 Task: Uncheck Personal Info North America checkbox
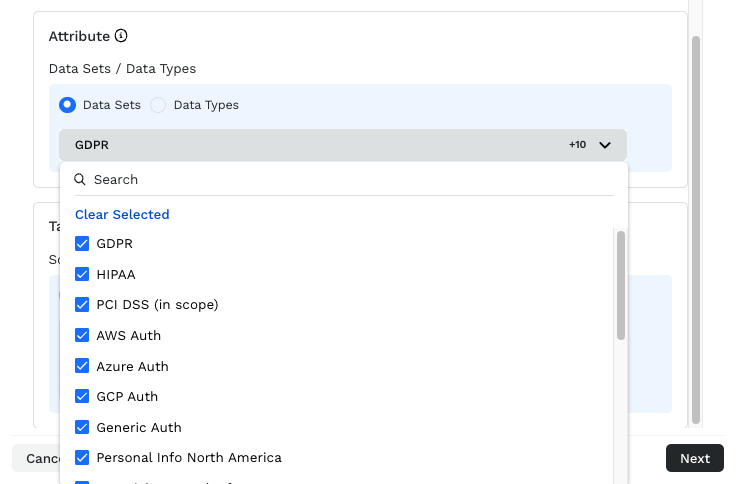[x=82, y=458]
